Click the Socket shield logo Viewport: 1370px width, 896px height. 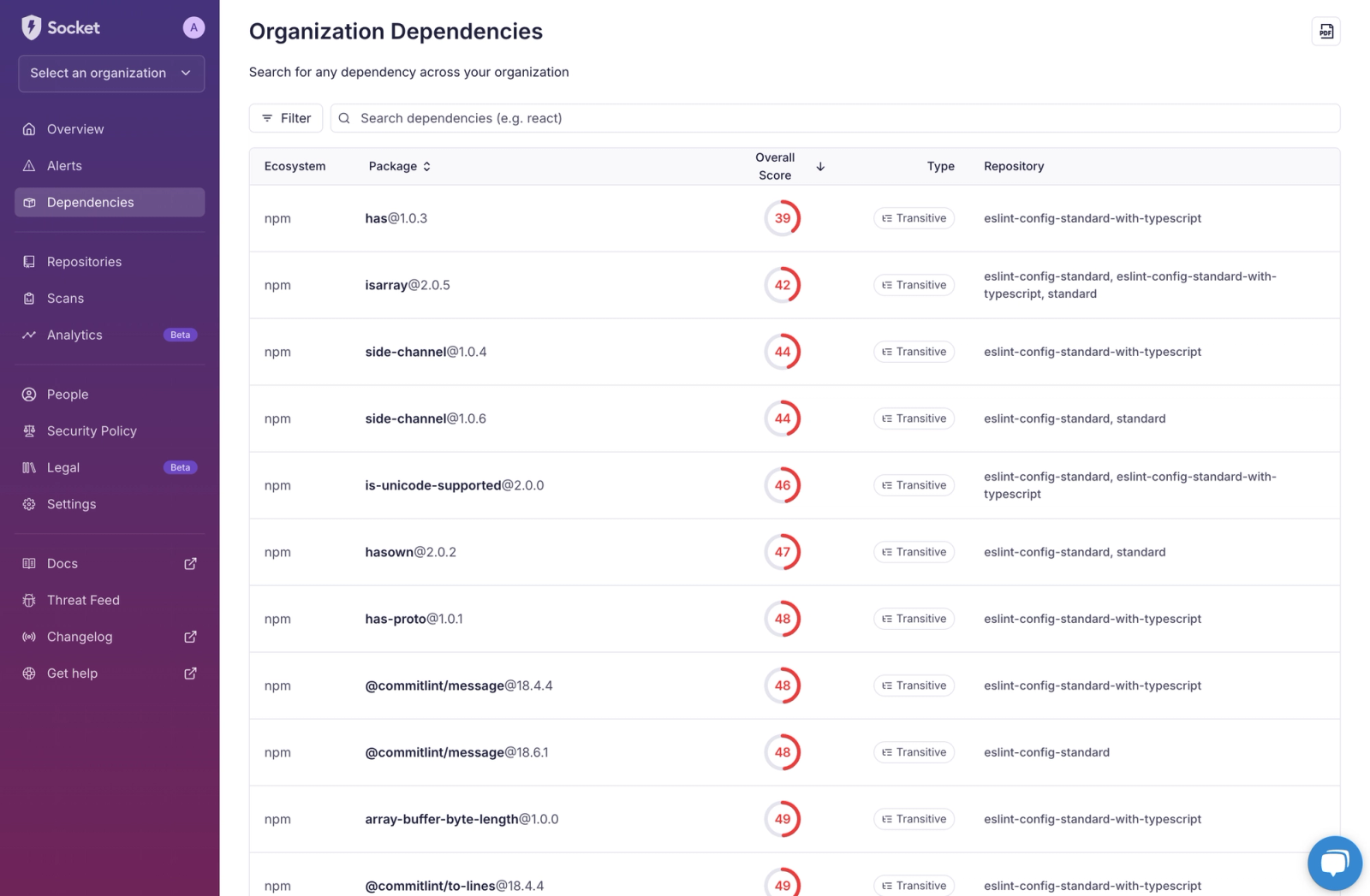click(32, 27)
